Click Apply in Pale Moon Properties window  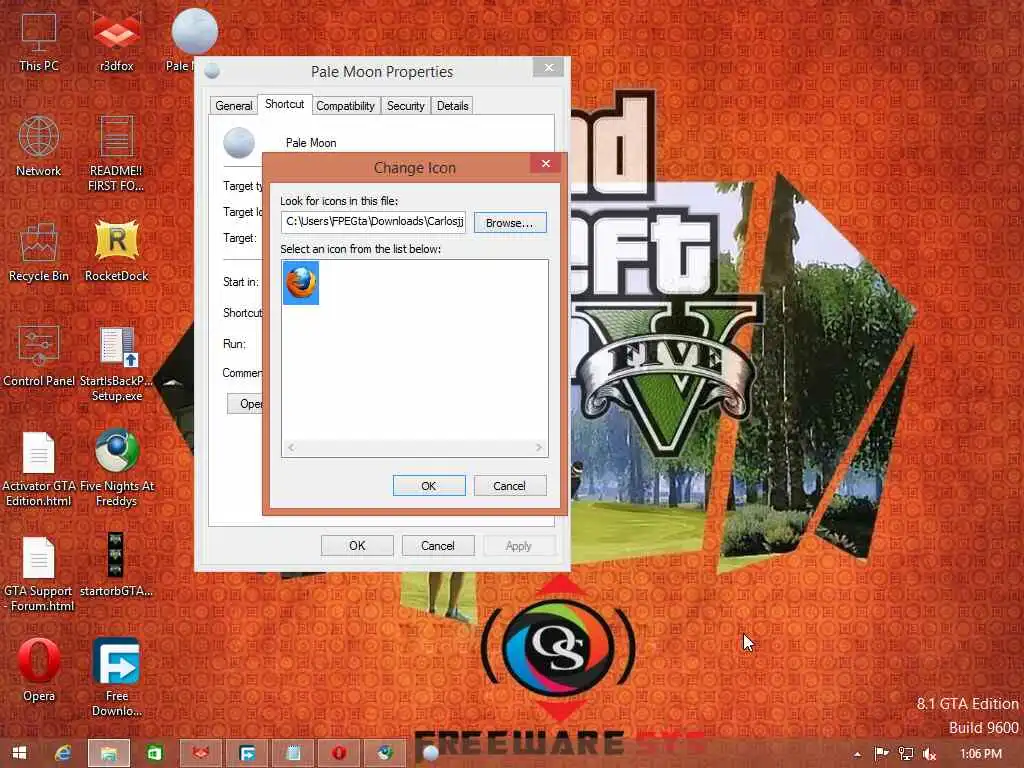519,545
